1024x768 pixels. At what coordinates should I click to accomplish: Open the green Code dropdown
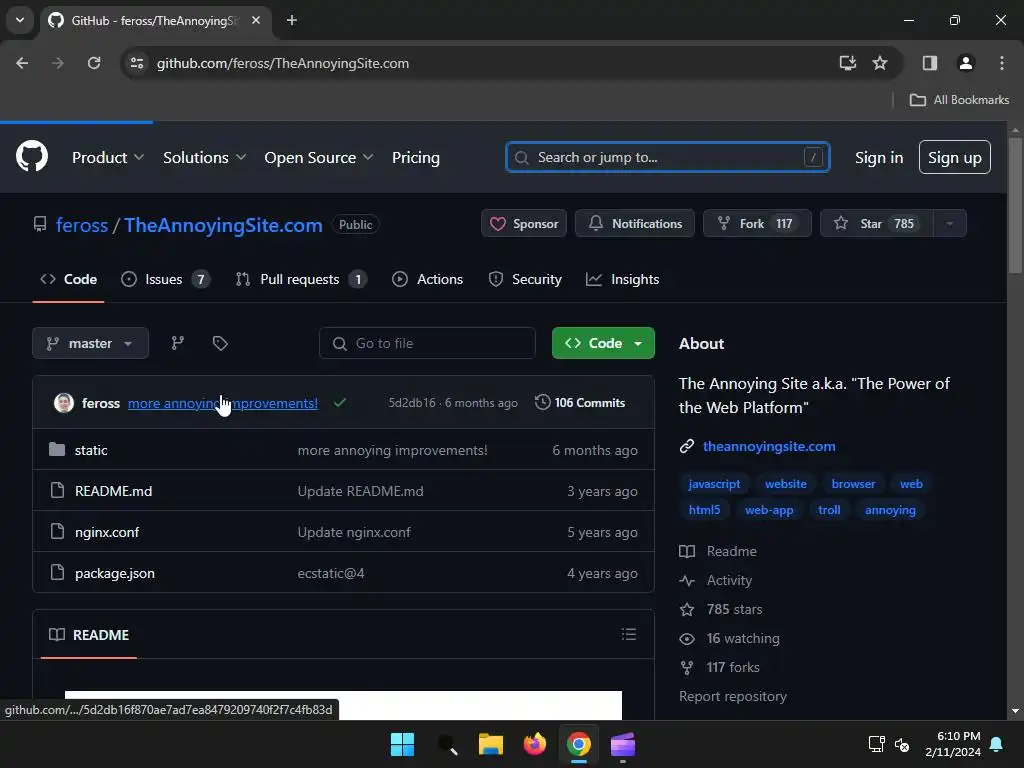pos(603,343)
